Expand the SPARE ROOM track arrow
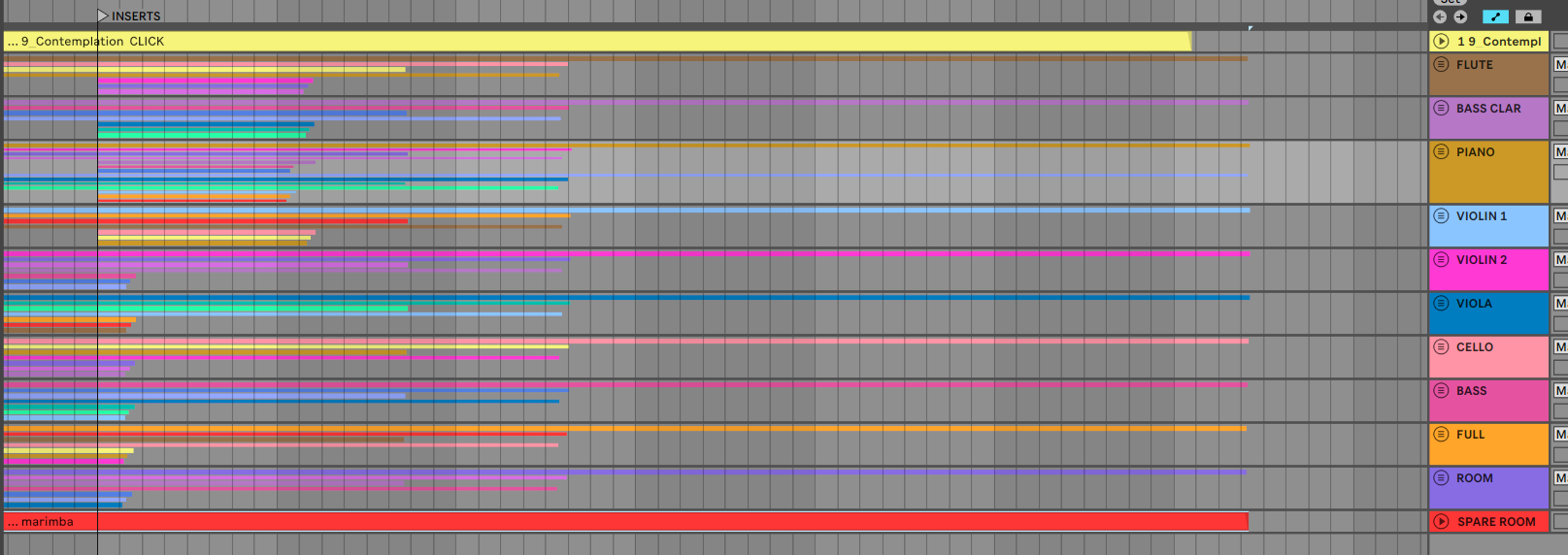The width and height of the screenshot is (1568, 555). point(1442,521)
